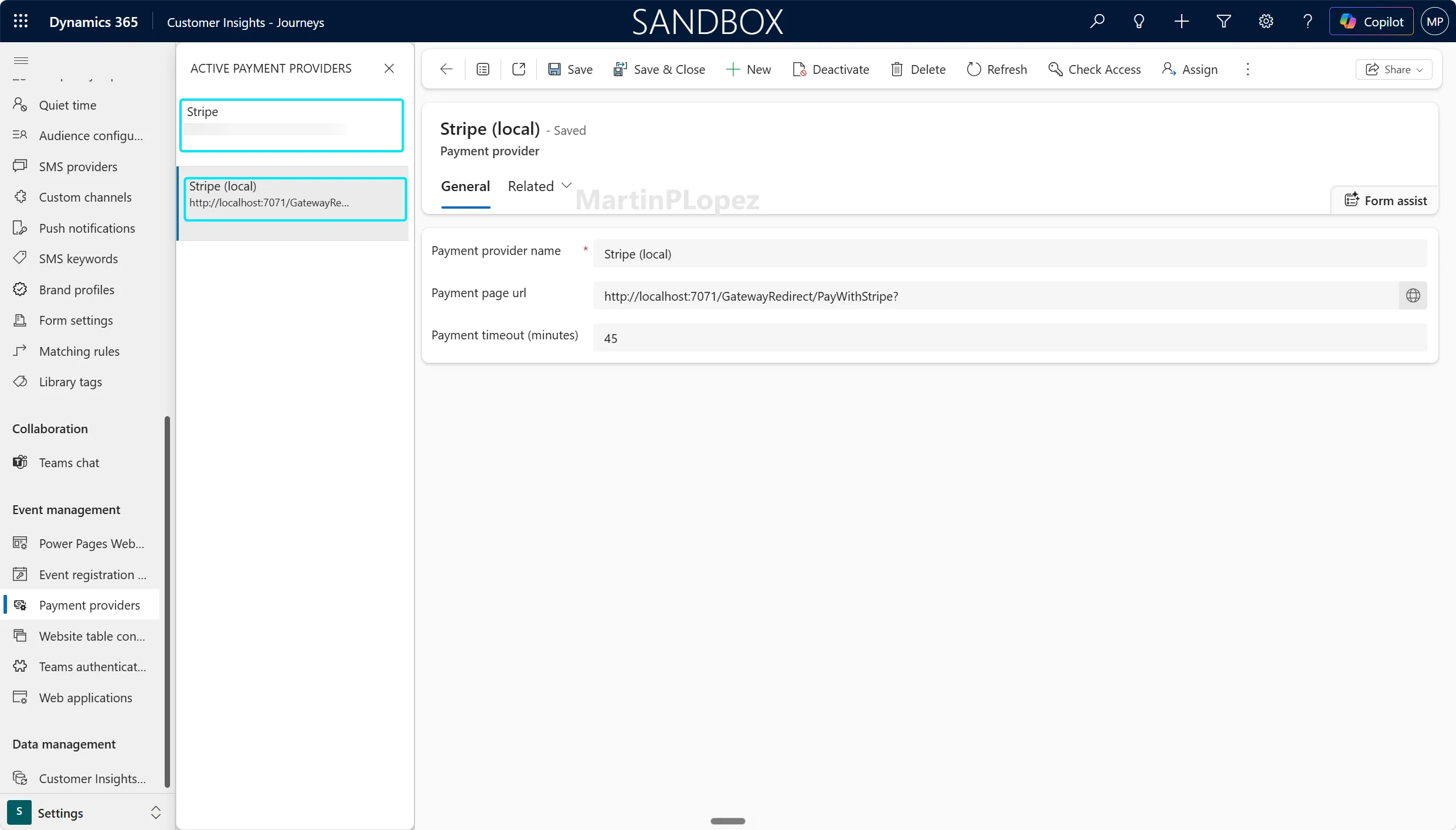1456x830 pixels.
Task: Edit the Payment page url field
Action: click(996, 296)
